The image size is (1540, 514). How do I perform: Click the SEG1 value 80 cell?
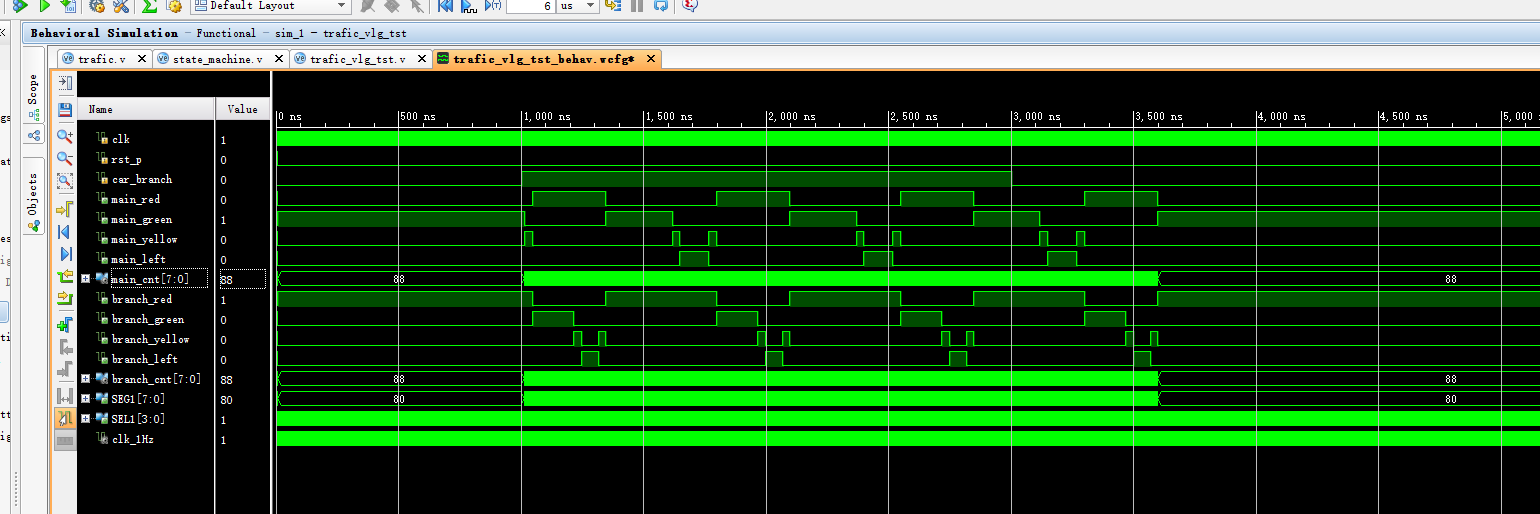242,399
